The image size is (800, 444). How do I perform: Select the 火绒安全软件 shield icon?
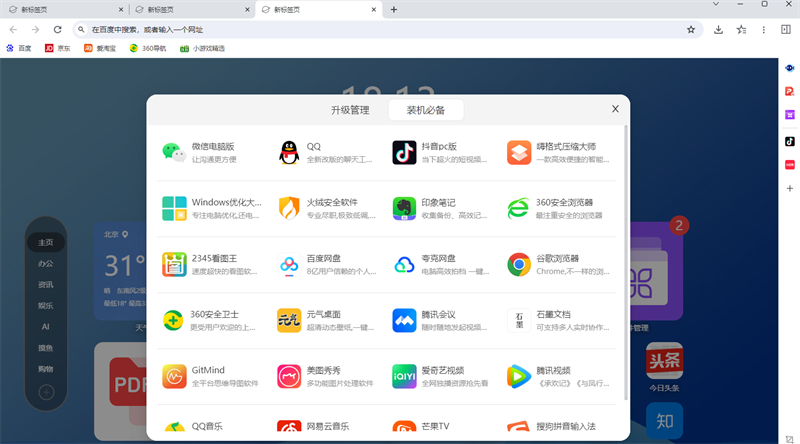(289, 208)
